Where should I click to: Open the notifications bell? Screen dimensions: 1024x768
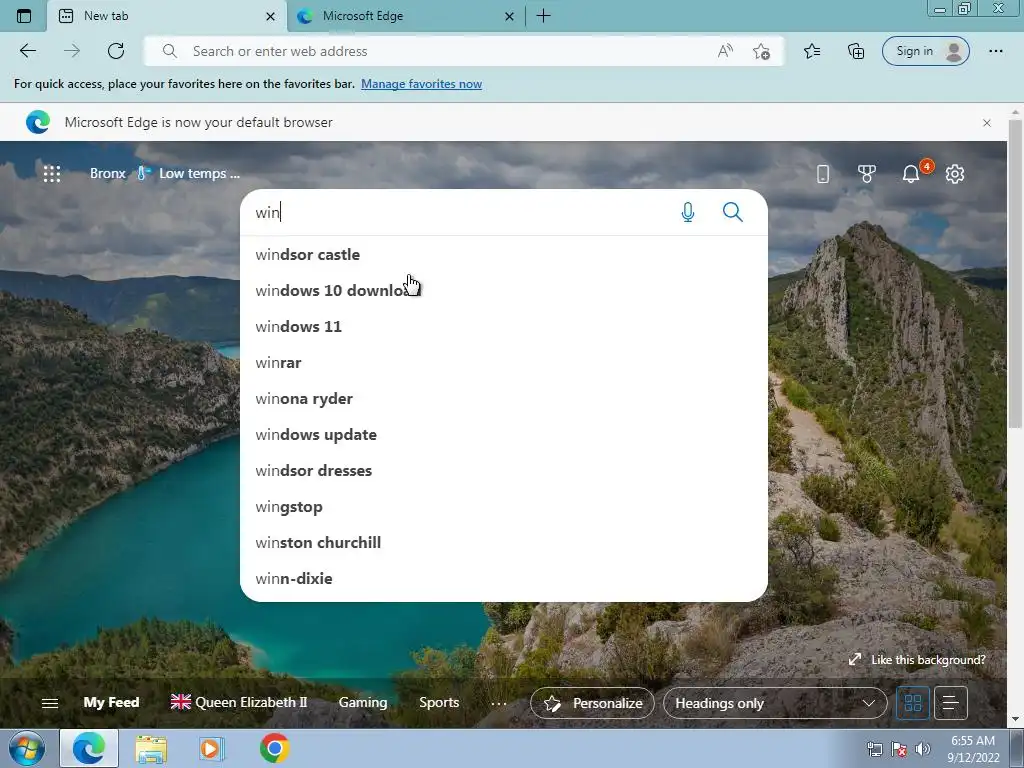coord(911,174)
